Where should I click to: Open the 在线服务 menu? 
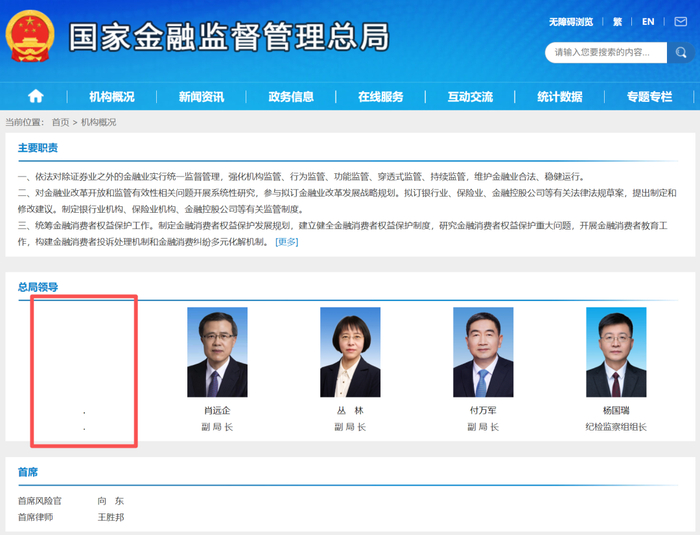tap(381, 96)
